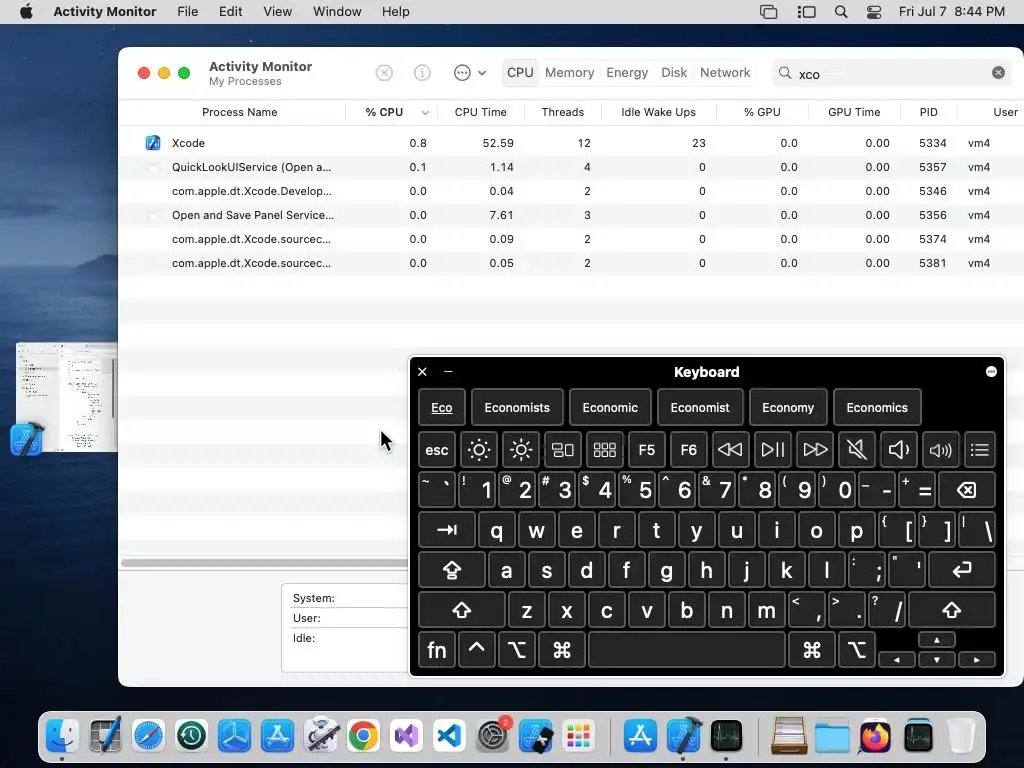Sort by CPU Time column header
Viewport: 1024px width, 768px height.
(480, 112)
